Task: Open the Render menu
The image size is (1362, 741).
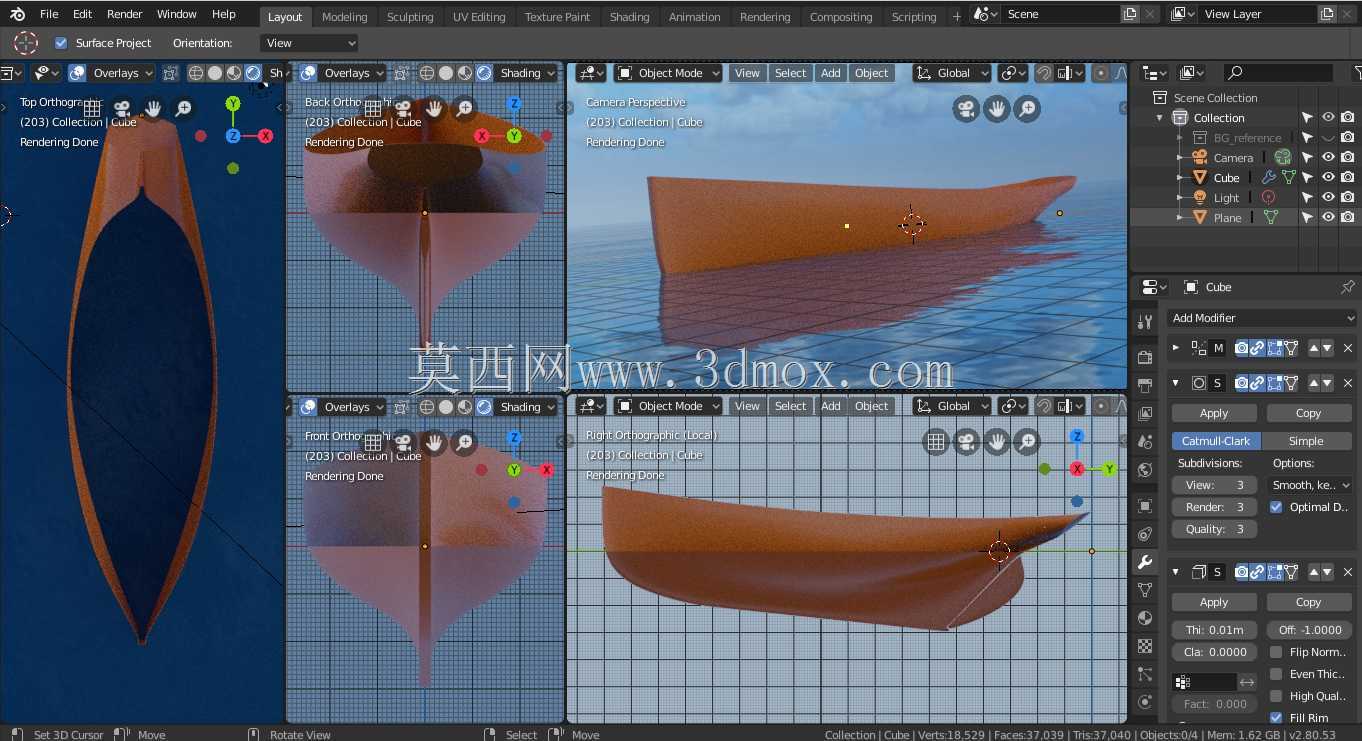Action: pyautogui.click(x=125, y=14)
